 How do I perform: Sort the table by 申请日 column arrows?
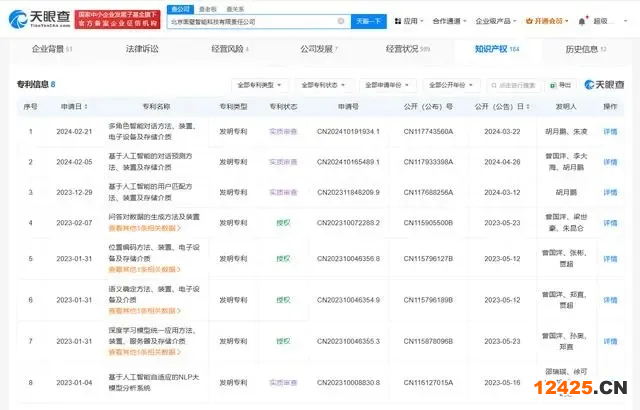point(86,106)
